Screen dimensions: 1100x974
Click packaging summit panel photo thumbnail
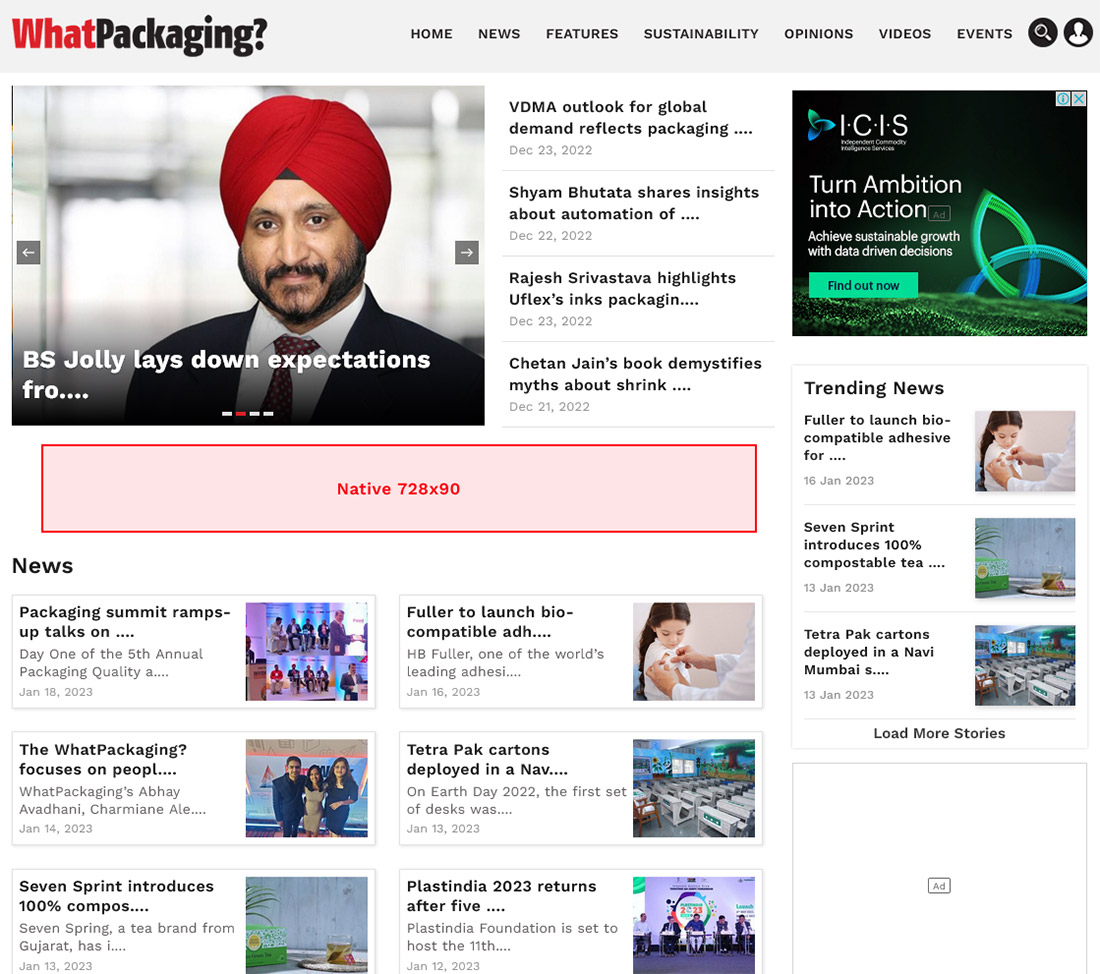[x=307, y=651]
